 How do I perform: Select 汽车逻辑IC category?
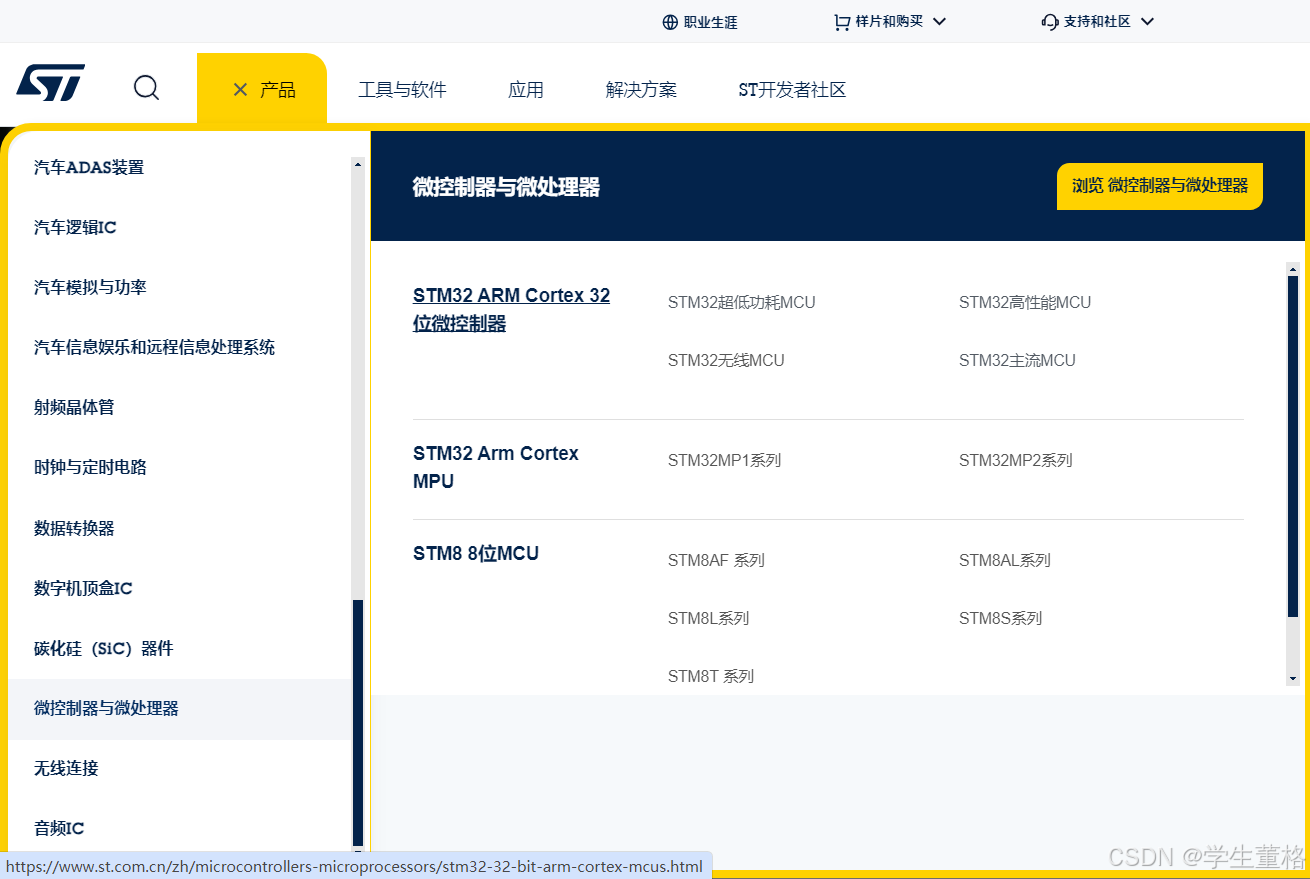click(x=75, y=227)
